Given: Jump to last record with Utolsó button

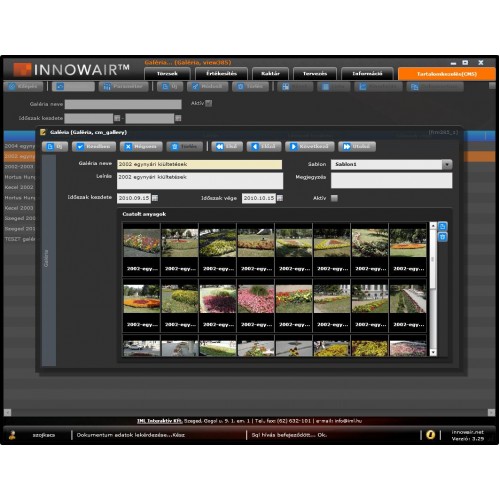Looking at the screenshot, I should click(x=357, y=147).
